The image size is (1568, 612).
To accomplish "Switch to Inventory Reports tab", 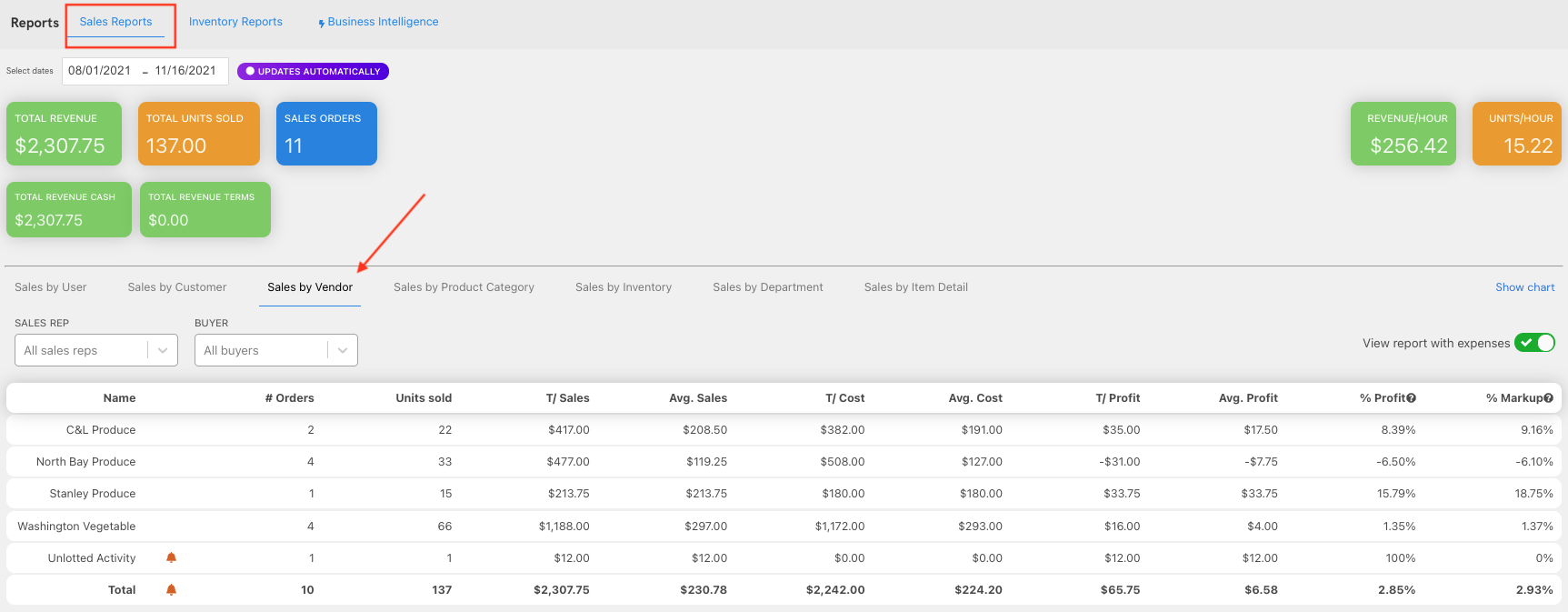I will pos(235,22).
